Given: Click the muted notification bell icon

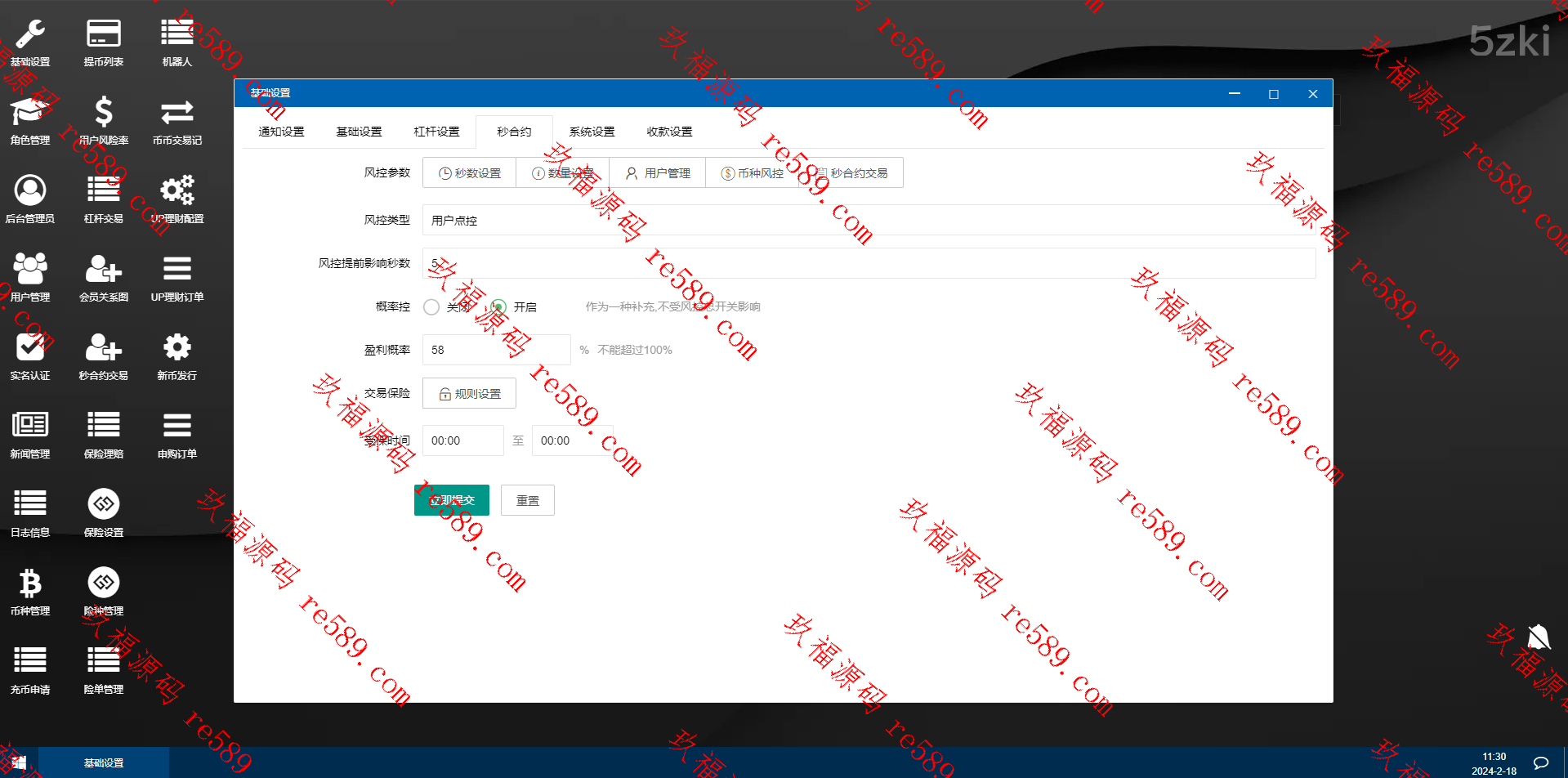Looking at the screenshot, I should [1538, 637].
